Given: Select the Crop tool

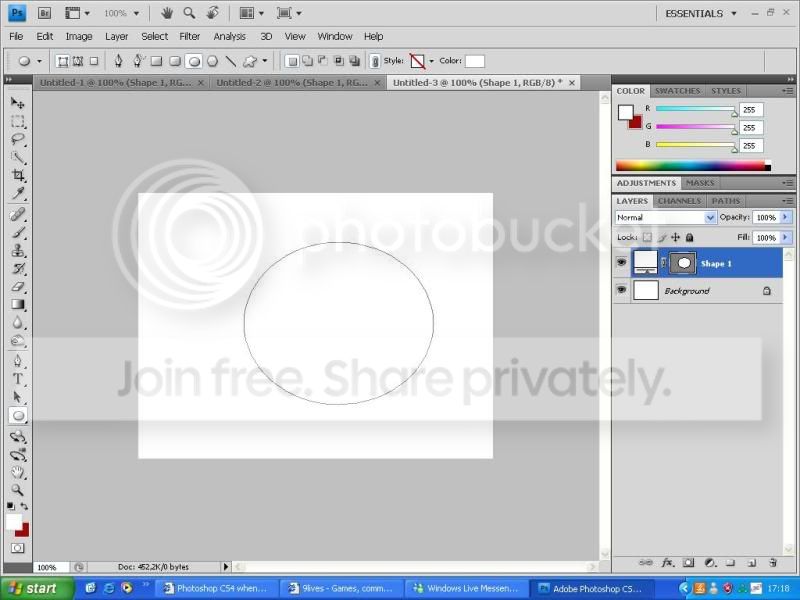Looking at the screenshot, I should [18, 176].
